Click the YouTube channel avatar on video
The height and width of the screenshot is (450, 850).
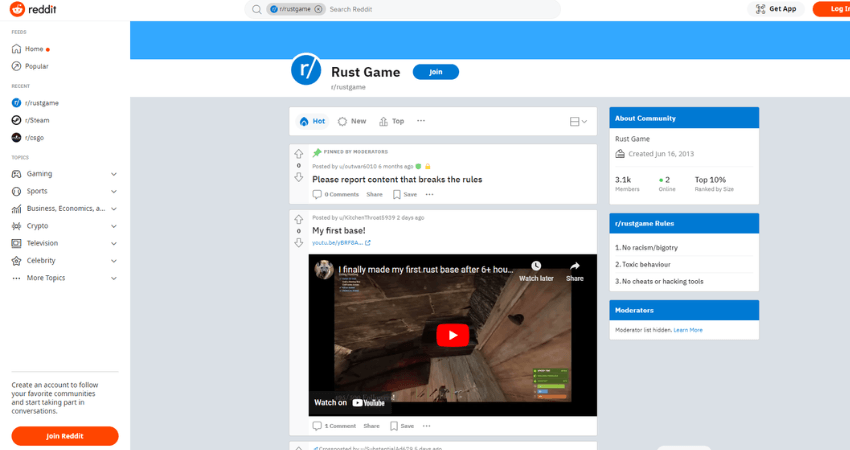[324, 269]
